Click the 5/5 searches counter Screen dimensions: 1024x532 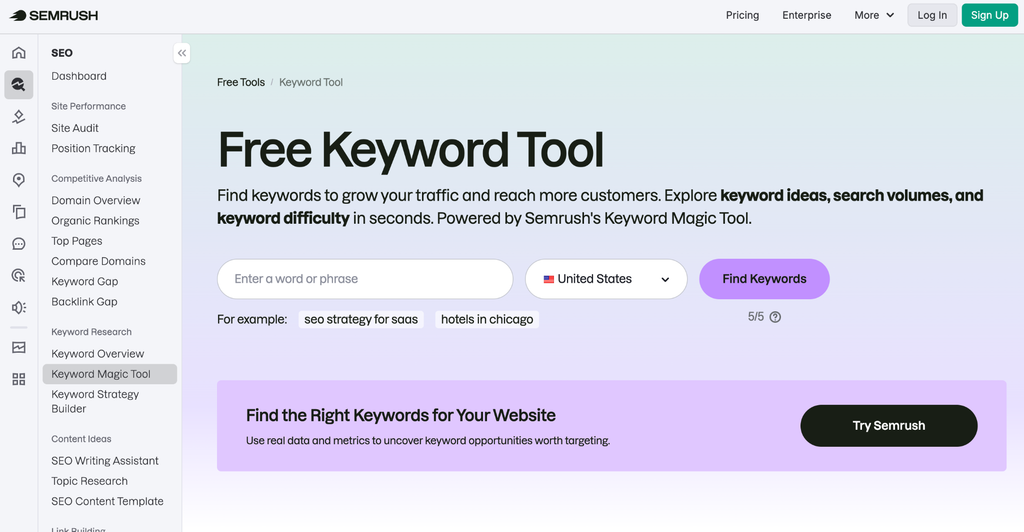(x=756, y=317)
